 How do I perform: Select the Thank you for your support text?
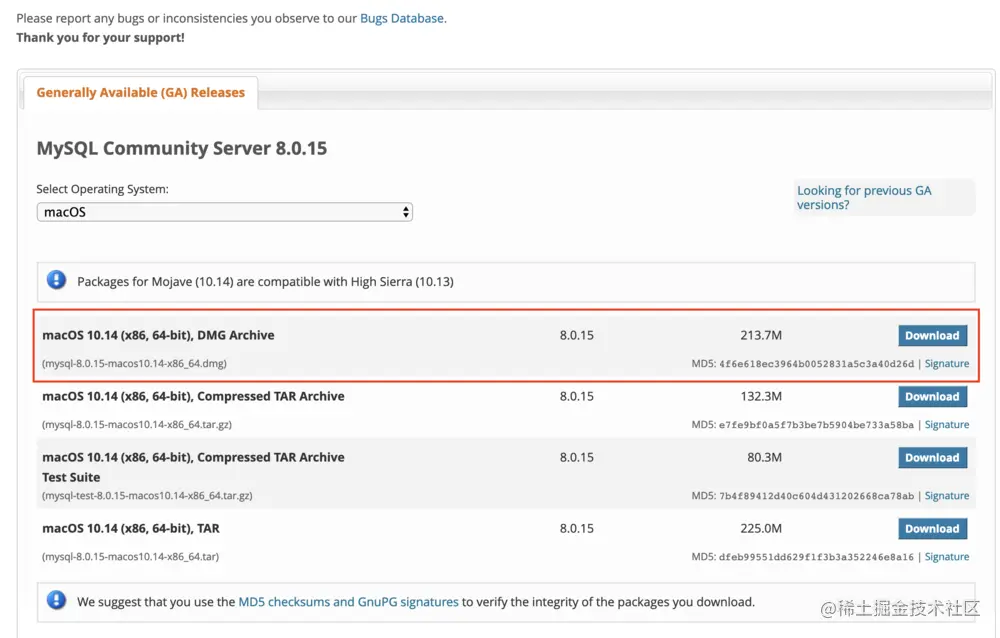100,38
